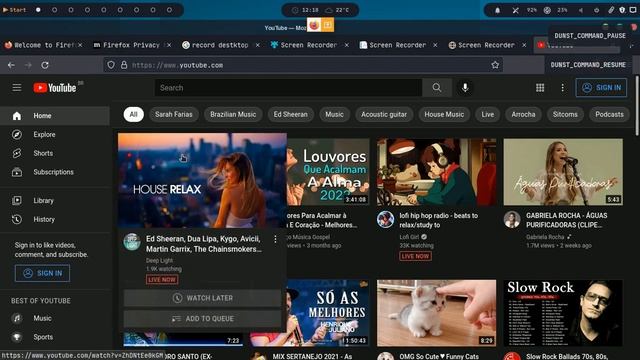640x360 pixels.
Task: Open the lofi hip hop radio thumbnail
Action: 437,172
